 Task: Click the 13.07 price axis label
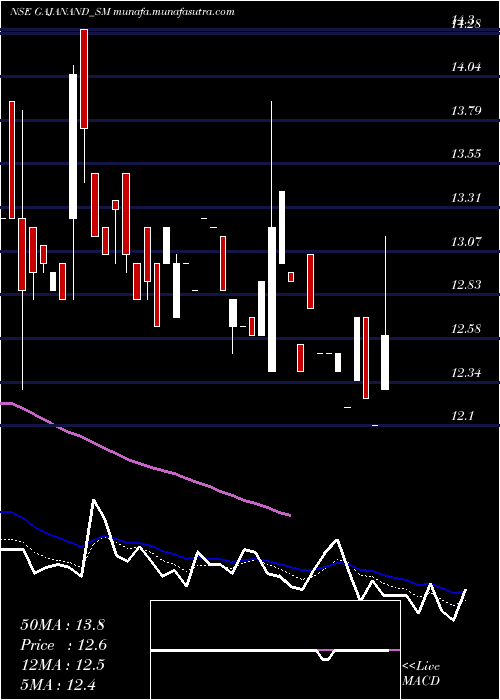[x=466, y=242]
